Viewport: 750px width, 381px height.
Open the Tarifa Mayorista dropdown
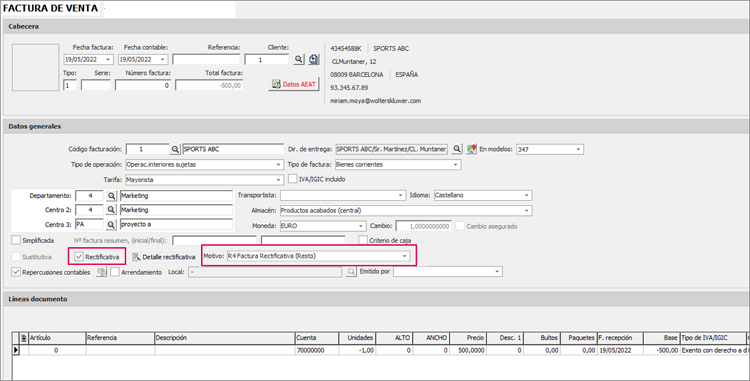tap(279, 180)
